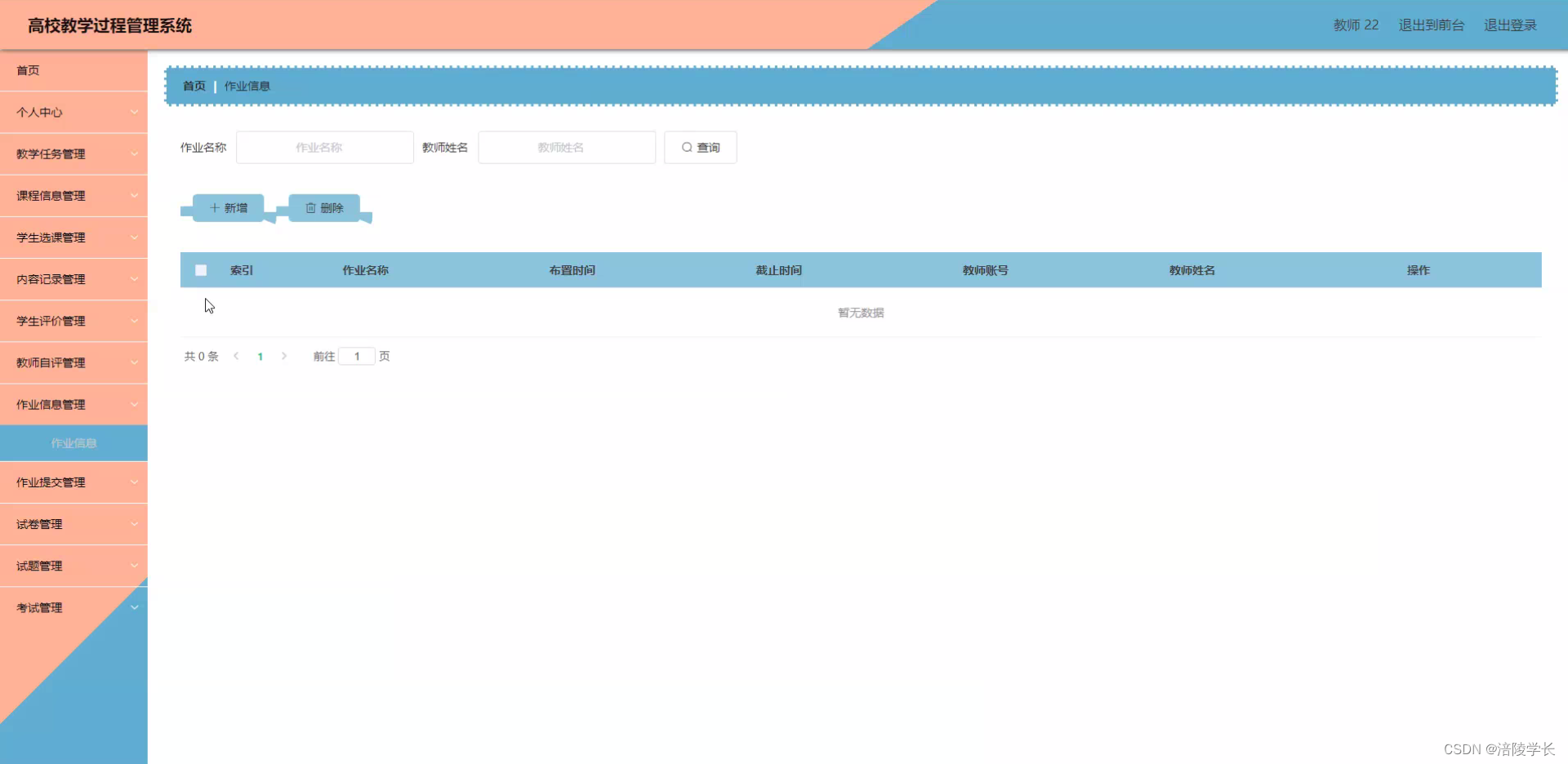
Task: Click the 作业信息 breadcrumb item
Action: pyautogui.click(x=247, y=85)
